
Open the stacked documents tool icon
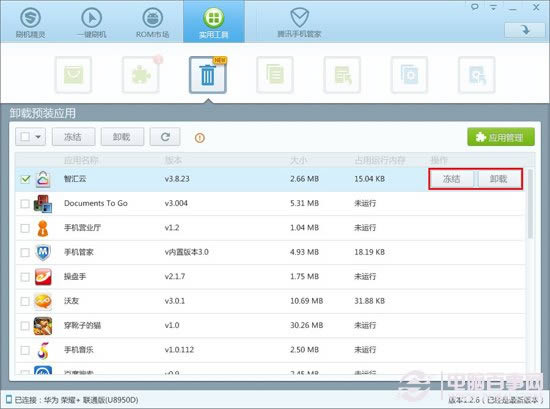[x=275, y=75]
